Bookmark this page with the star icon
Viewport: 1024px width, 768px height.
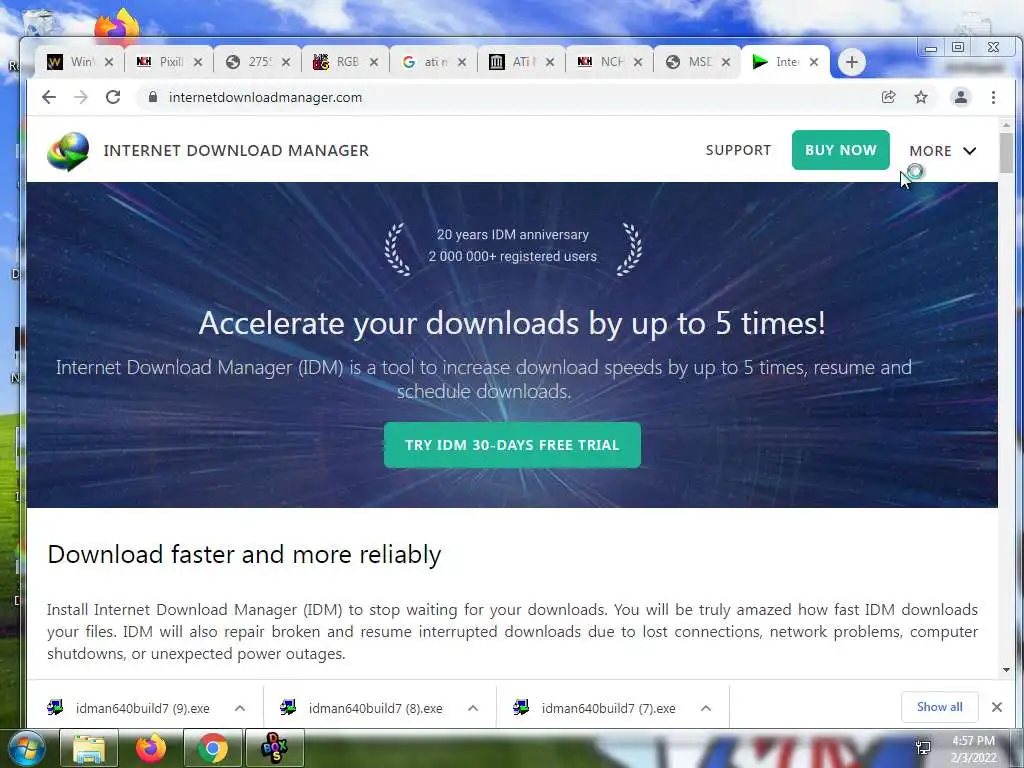pos(921,97)
